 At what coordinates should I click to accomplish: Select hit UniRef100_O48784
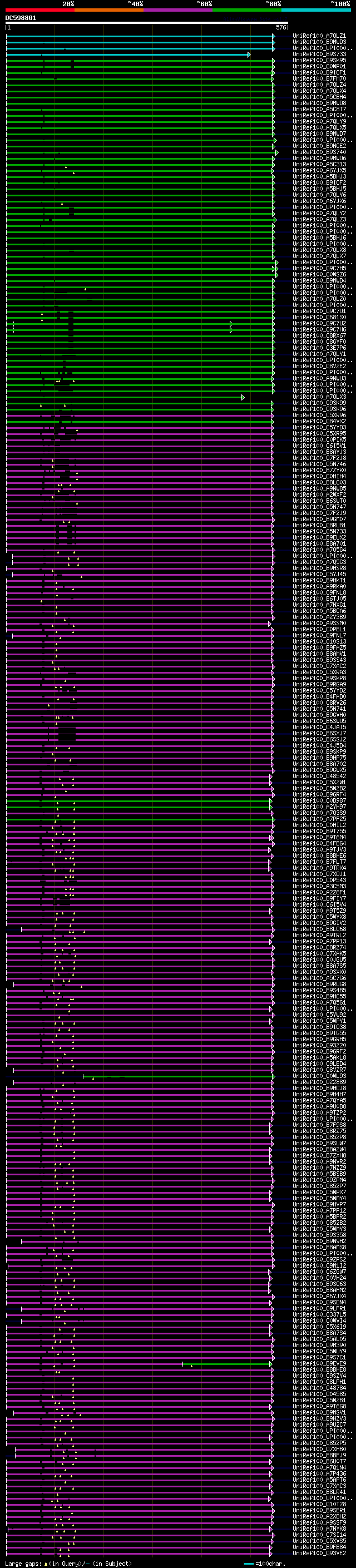pyautogui.click(x=319, y=1387)
